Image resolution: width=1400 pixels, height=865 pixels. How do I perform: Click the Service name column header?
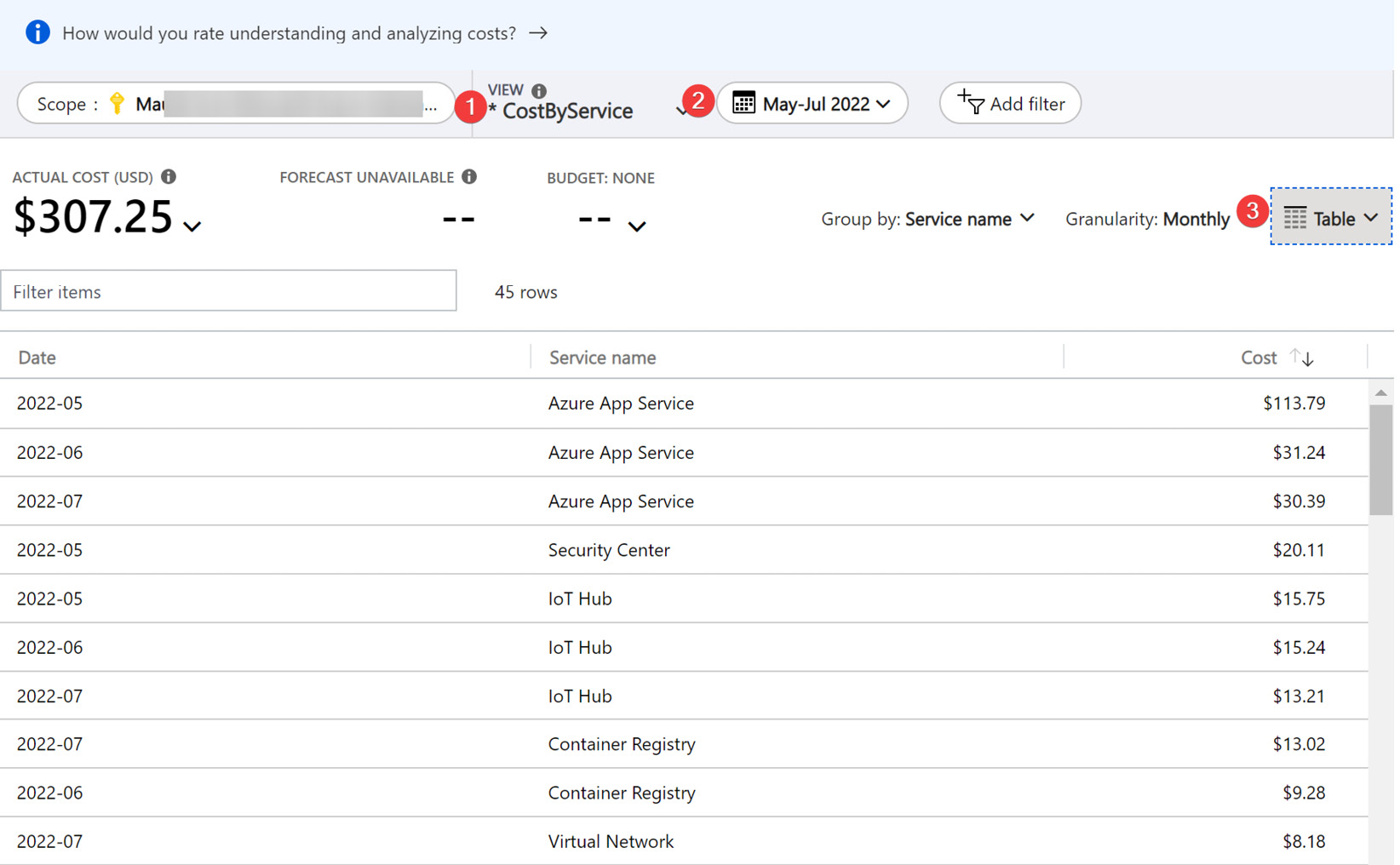tap(602, 358)
